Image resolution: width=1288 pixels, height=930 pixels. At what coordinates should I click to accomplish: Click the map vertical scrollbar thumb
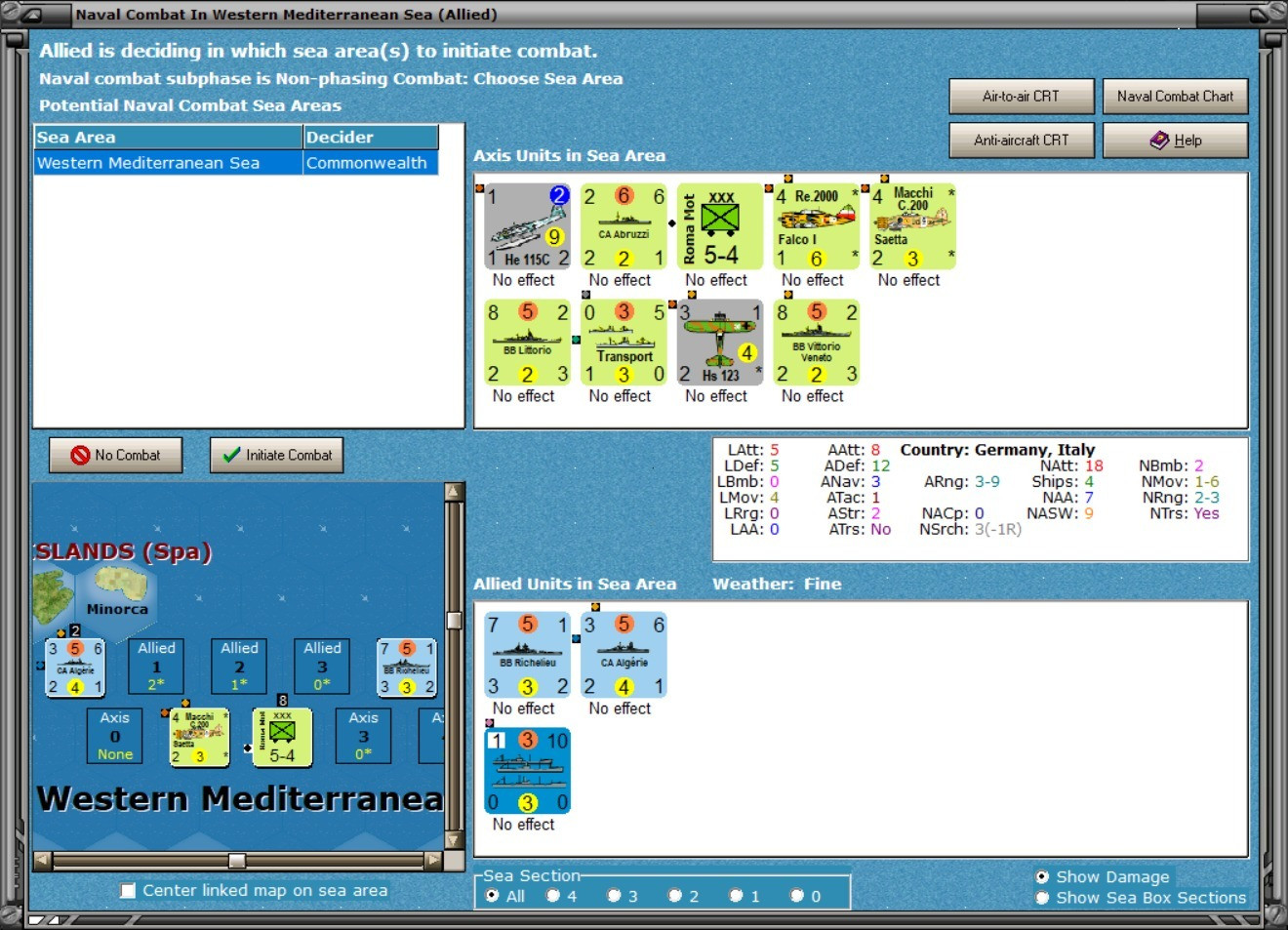pos(454,620)
